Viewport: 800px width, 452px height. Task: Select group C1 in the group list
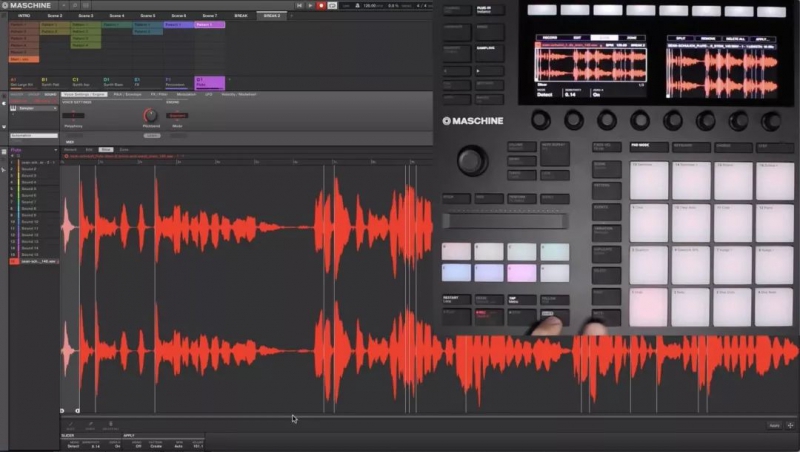click(86, 82)
